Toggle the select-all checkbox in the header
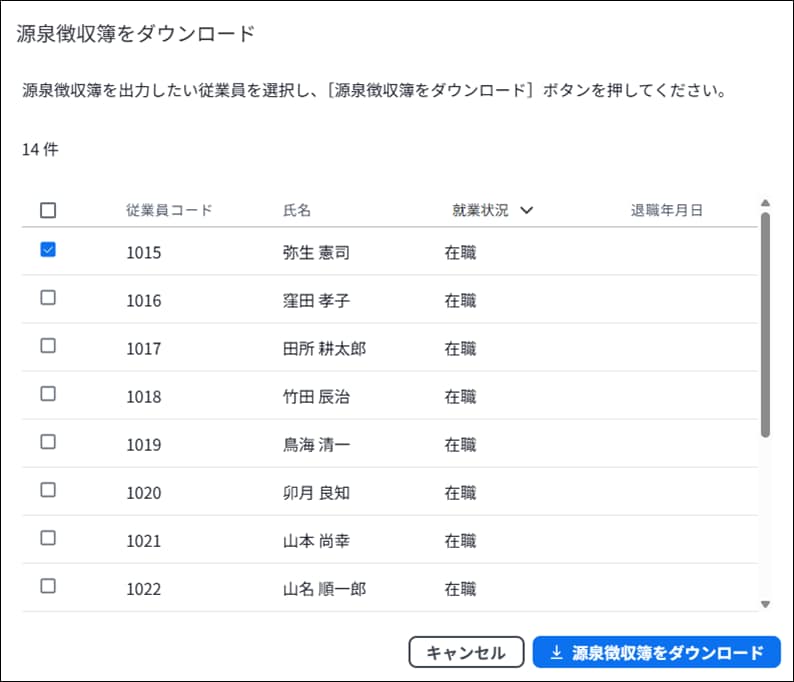 click(48, 210)
